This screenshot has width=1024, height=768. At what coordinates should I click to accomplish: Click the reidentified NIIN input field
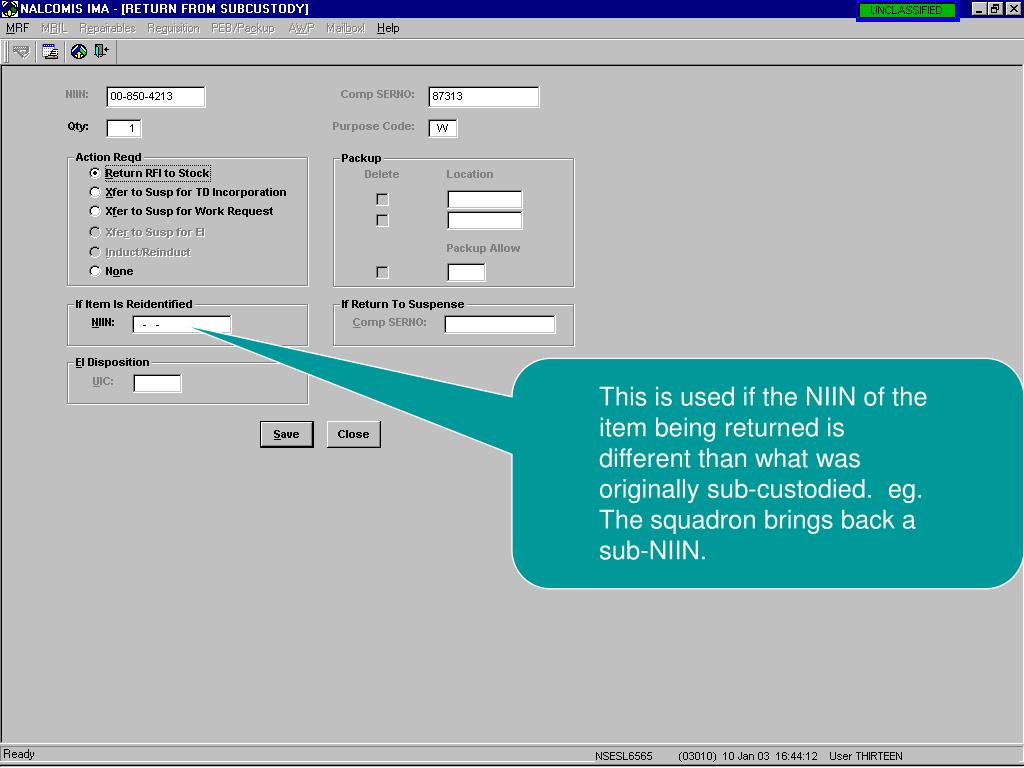[182, 324]
